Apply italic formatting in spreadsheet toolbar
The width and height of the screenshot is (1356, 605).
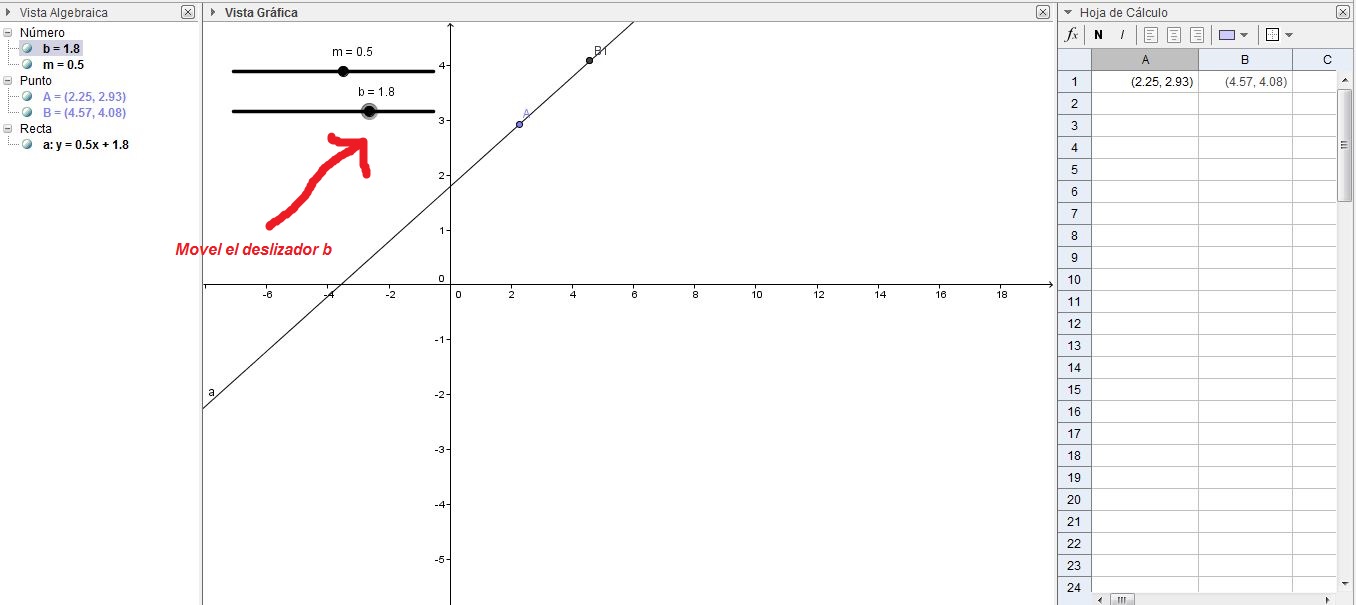(1122, 34)
